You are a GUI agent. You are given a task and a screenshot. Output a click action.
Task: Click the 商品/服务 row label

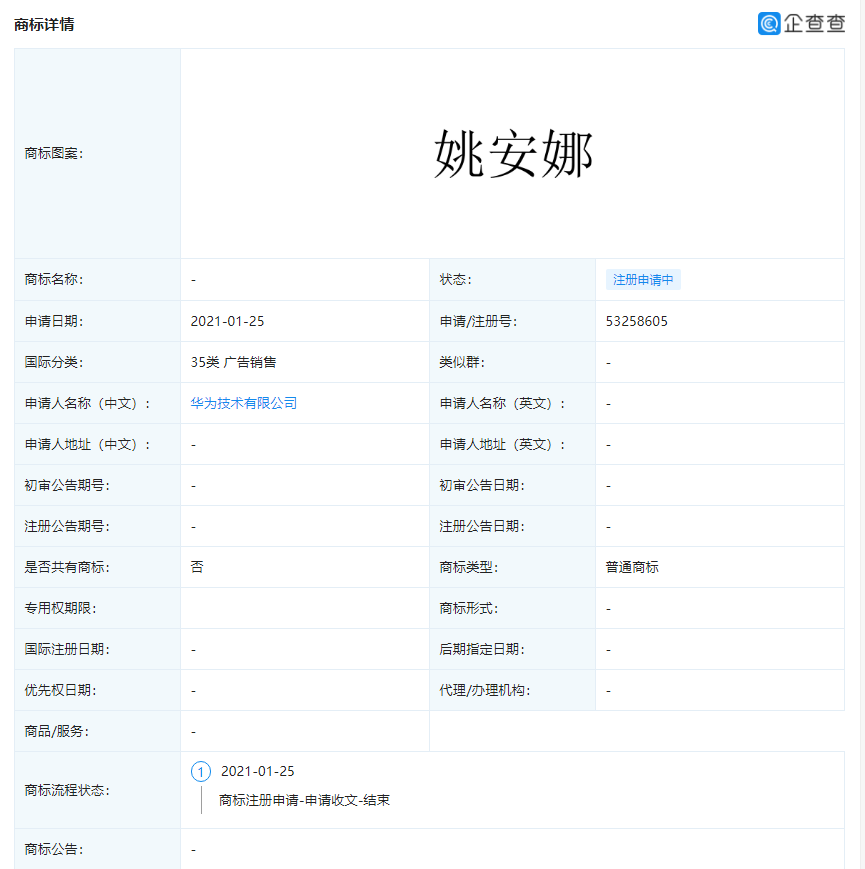(52, 730)
